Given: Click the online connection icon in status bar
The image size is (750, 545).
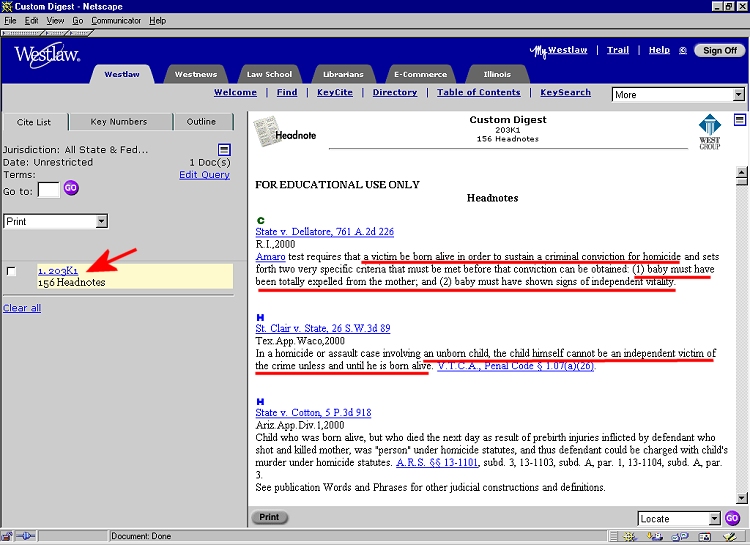Looking at the screenshot, I should 25,536.
